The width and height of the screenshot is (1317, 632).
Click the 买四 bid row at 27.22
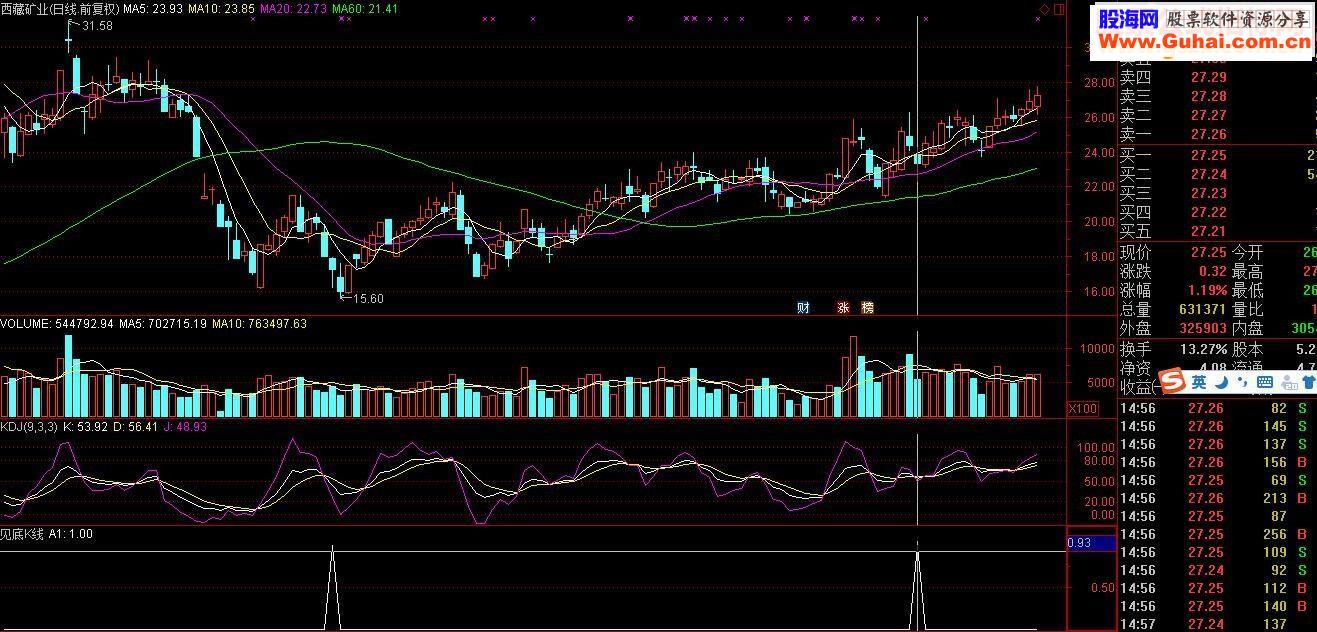tap(1216, 212)
